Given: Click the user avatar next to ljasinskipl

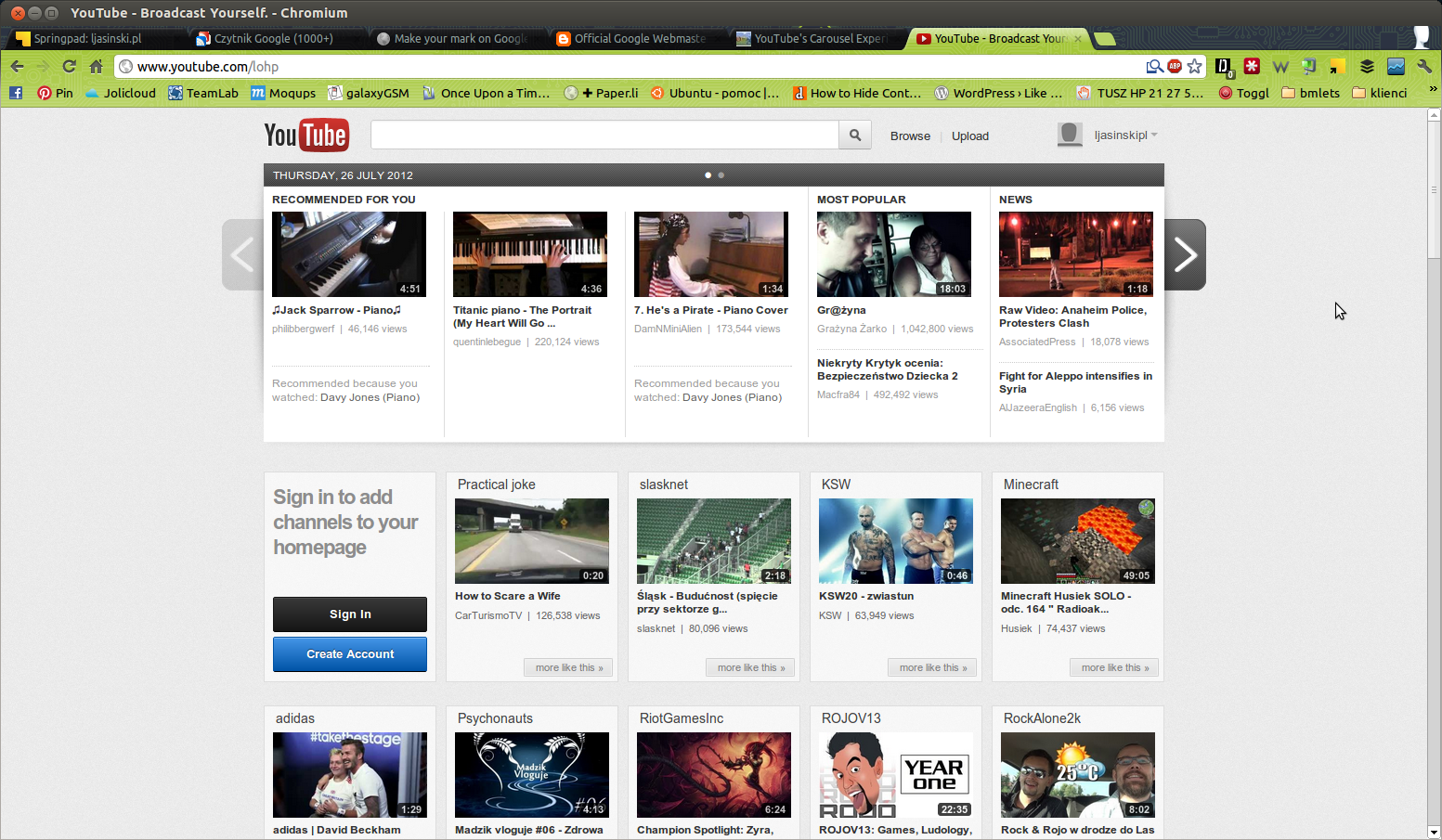Looking at the screenshot, I should click(x=1070, y=135).
